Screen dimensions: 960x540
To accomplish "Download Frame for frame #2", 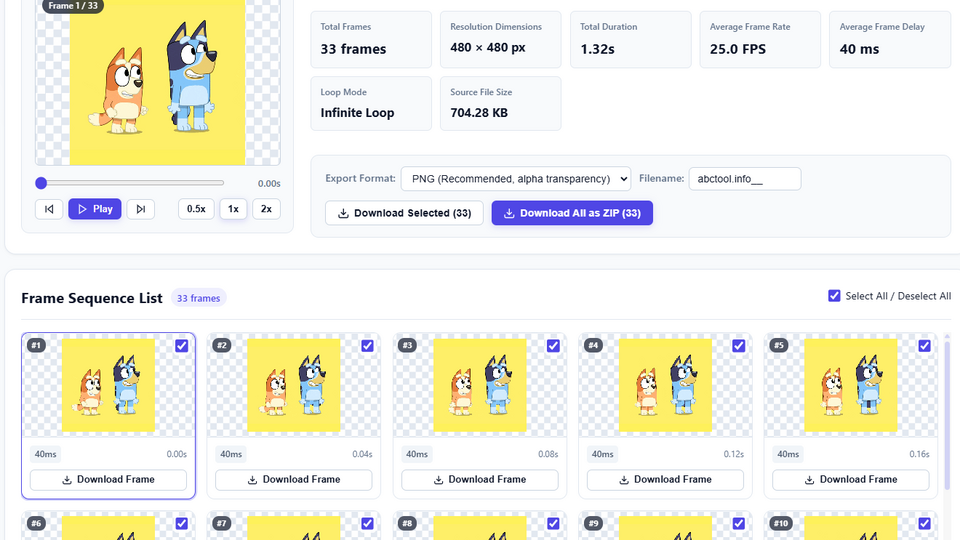I will (x=294, y=479).
